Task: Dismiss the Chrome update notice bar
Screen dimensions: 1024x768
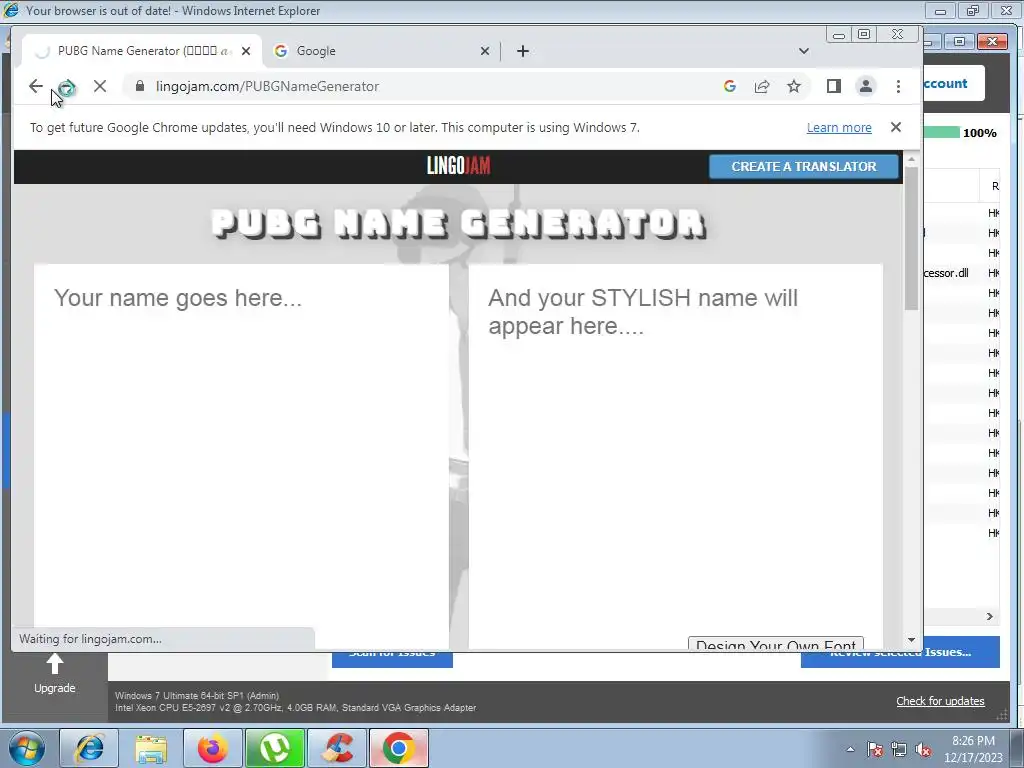Action: click(x=895, y=127)
